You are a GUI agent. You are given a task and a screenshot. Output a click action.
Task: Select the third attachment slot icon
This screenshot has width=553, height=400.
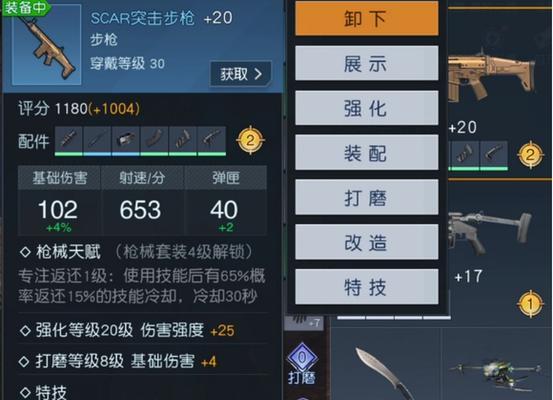126,140
